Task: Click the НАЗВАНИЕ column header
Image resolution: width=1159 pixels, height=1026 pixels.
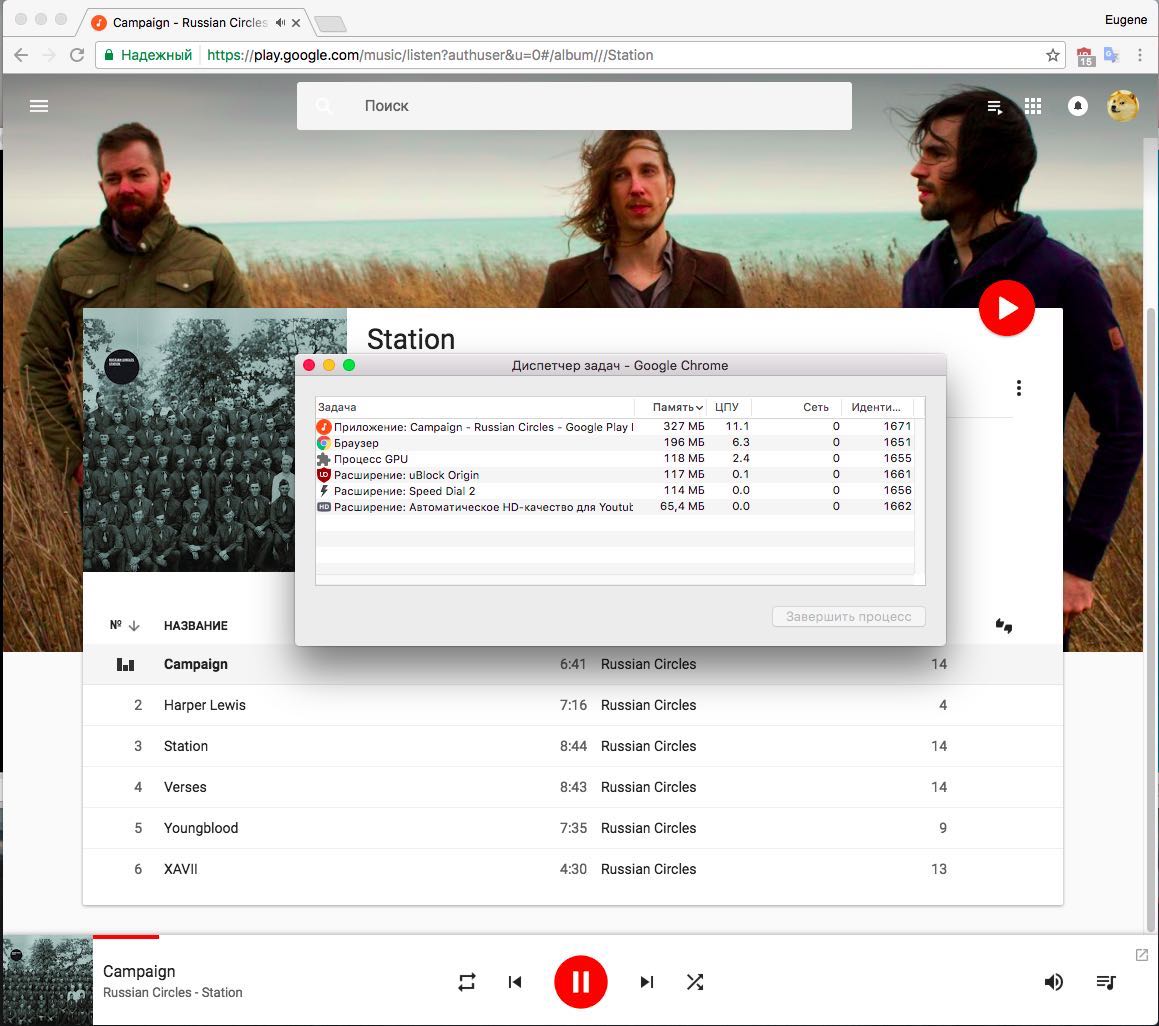Action: click(195, 626)
